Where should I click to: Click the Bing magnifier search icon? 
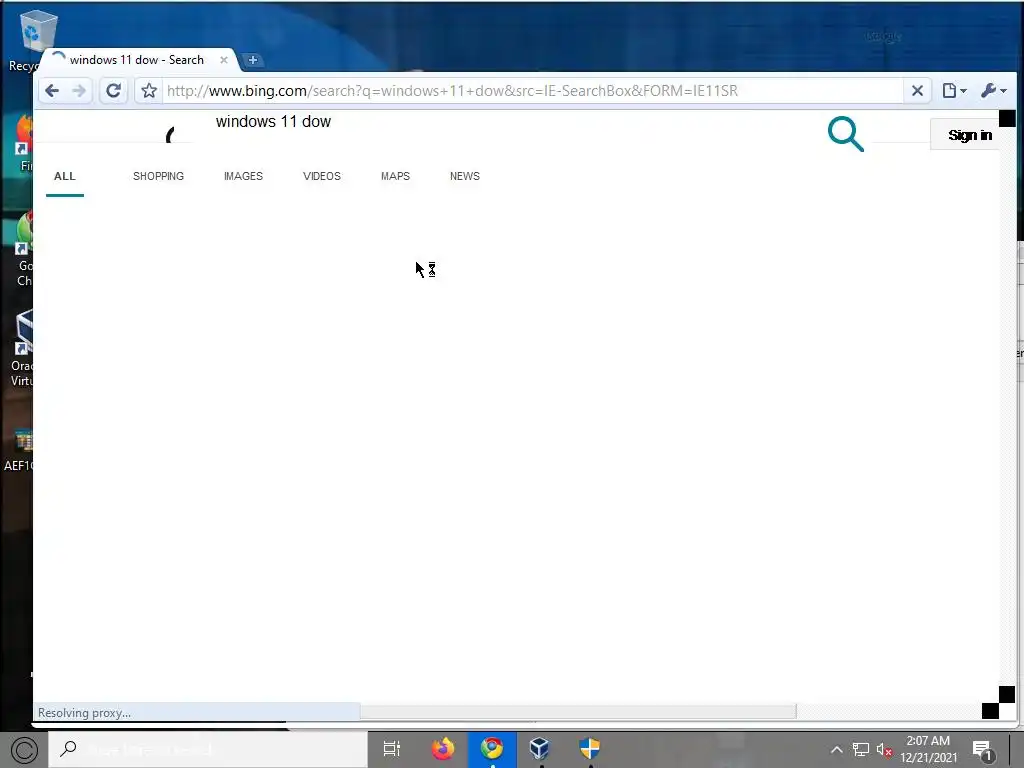coord(846,134)
